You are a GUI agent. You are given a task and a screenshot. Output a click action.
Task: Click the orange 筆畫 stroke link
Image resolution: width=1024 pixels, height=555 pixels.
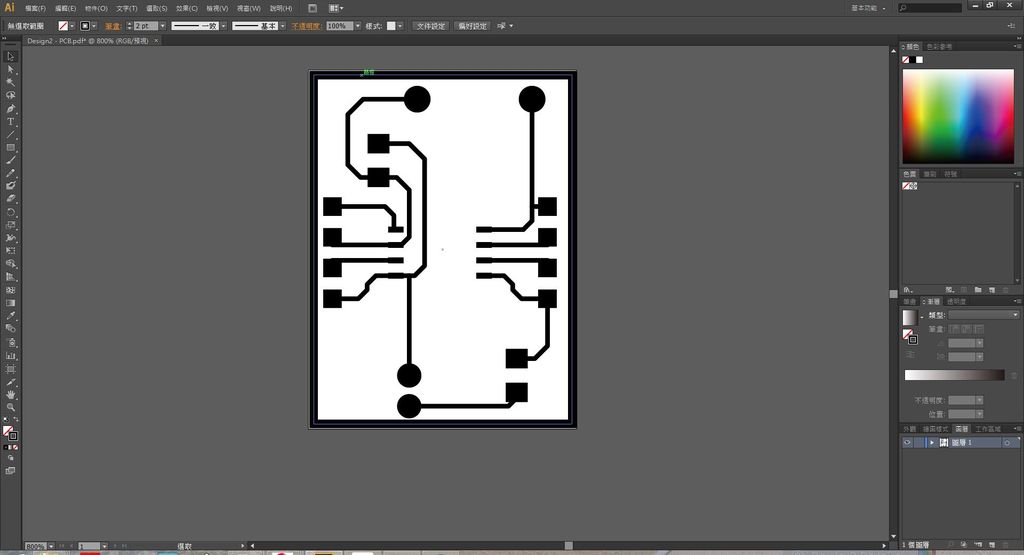(112, 26)
